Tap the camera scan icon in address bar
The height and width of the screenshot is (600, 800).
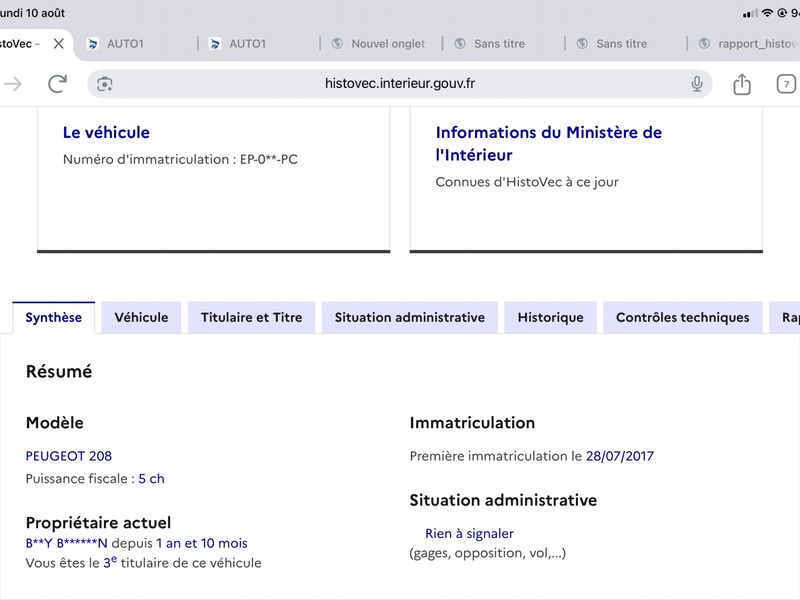(x=105, y=84)
